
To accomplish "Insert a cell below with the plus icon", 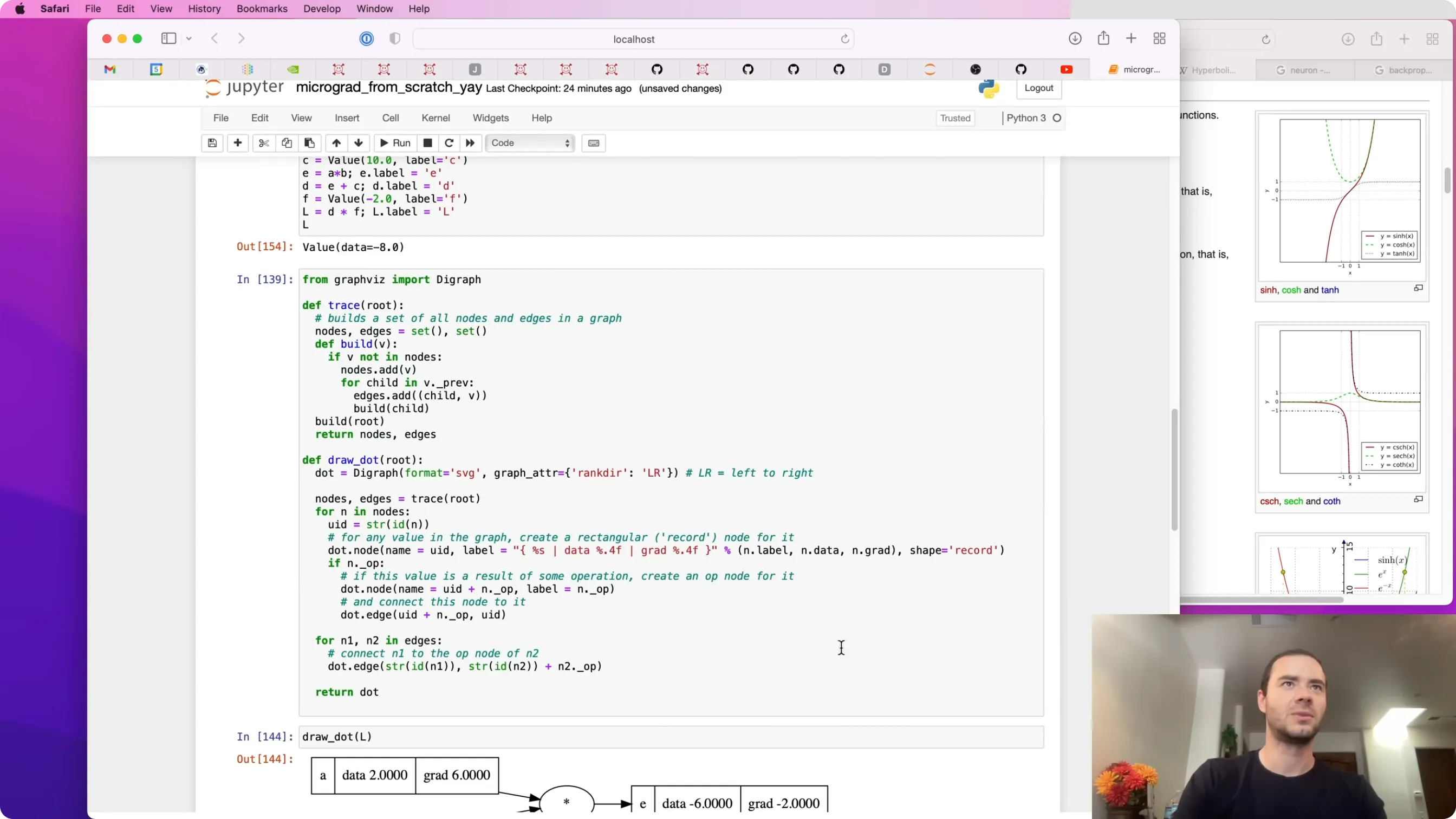I will (x=238, y=143).
